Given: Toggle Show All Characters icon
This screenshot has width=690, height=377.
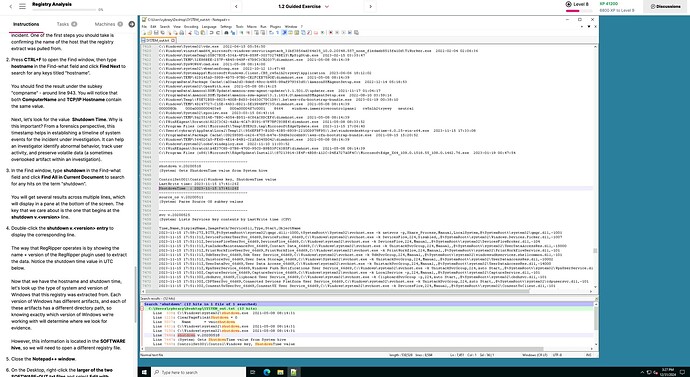Looking at the screenshot, I should point(277,33).
